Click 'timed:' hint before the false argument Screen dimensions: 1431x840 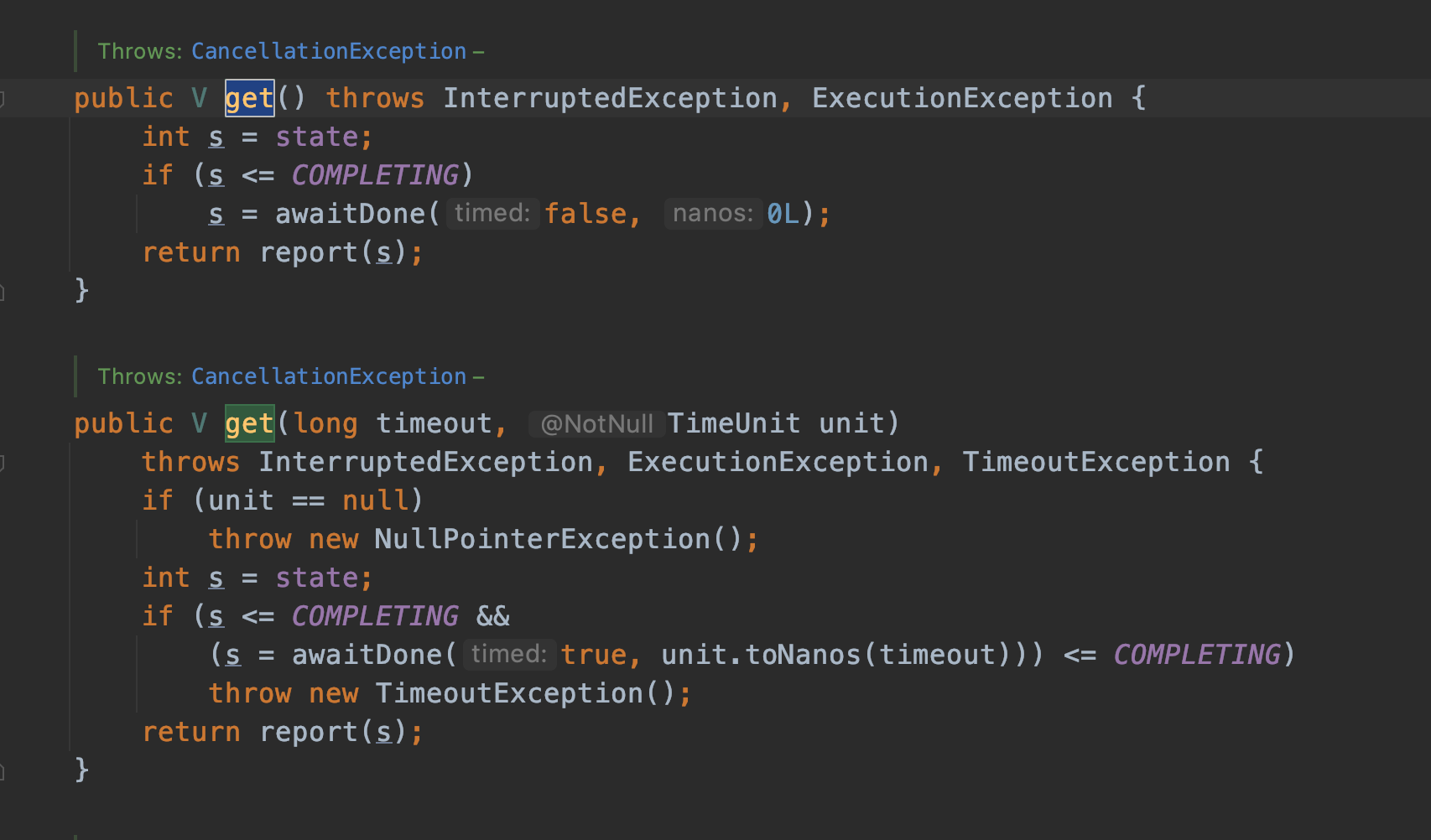[492, 214]
